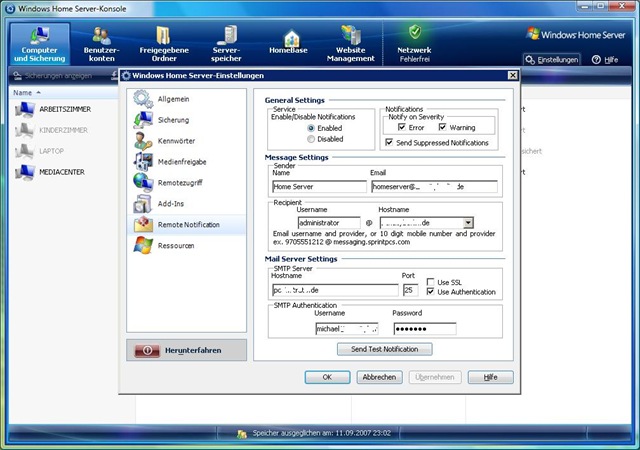Viewport: 640px width, 450px height.
Task: Click the Add-Ins icon
Action: [143, 204]
